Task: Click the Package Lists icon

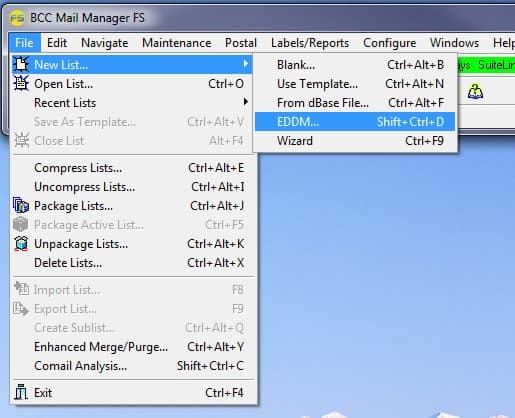Action: (21, 206)
